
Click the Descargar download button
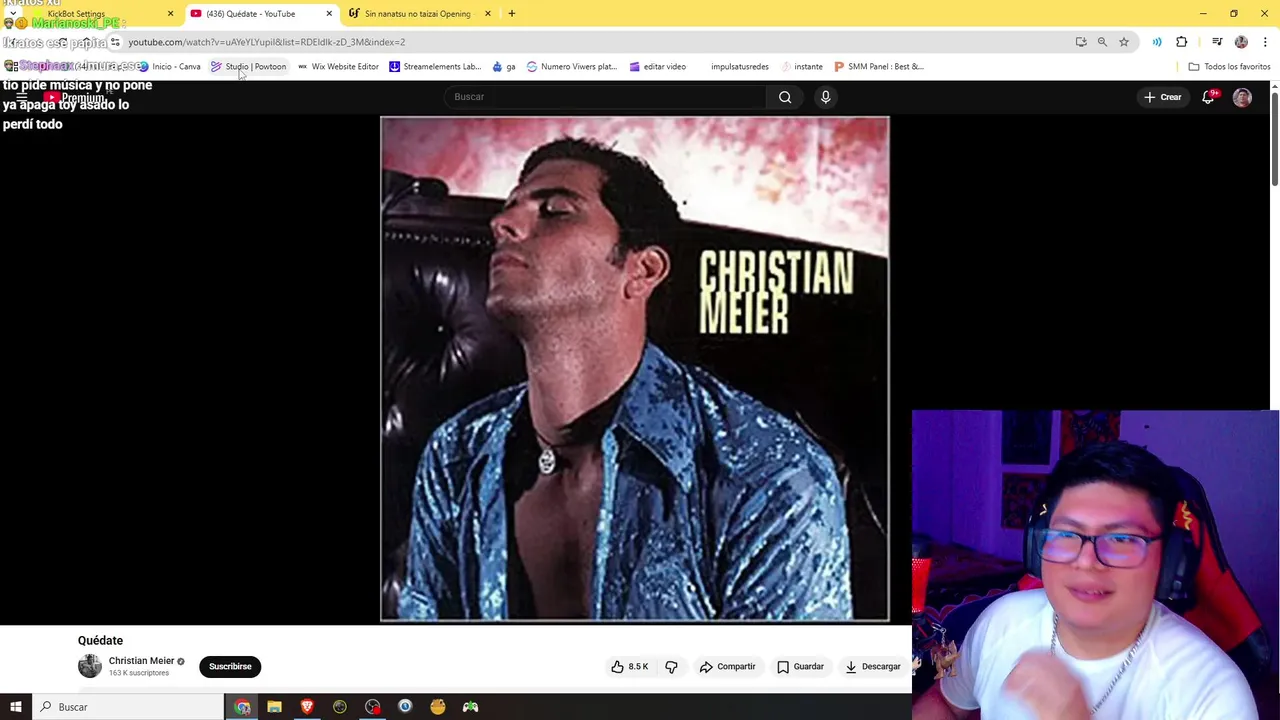coord(873,667)
